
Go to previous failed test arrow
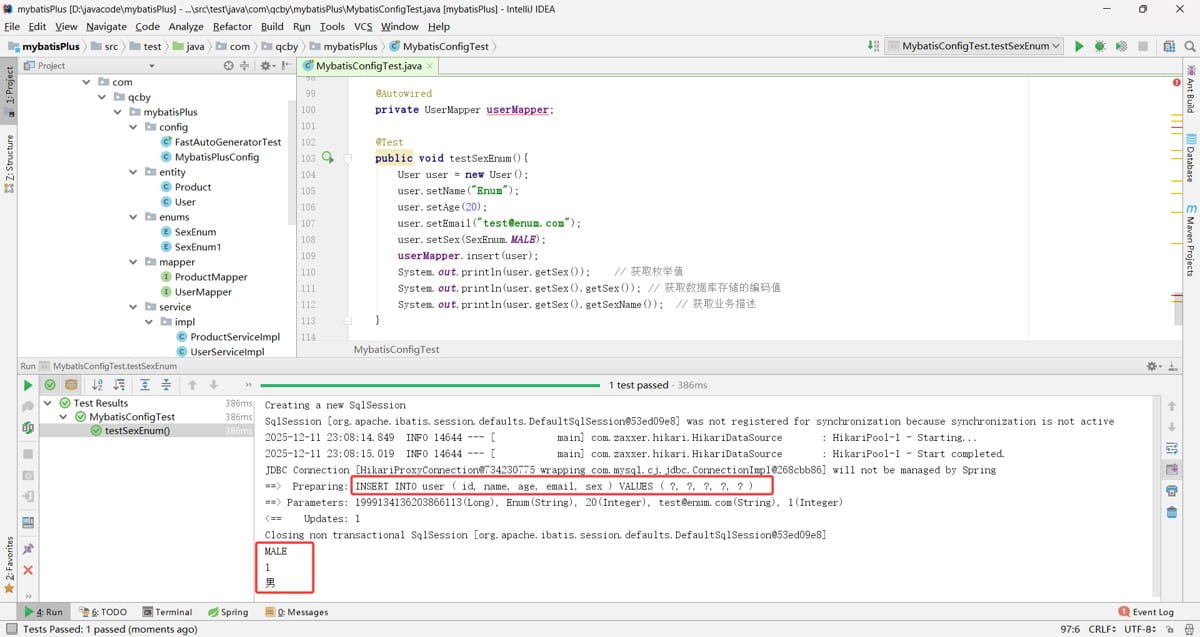(191, 385)
